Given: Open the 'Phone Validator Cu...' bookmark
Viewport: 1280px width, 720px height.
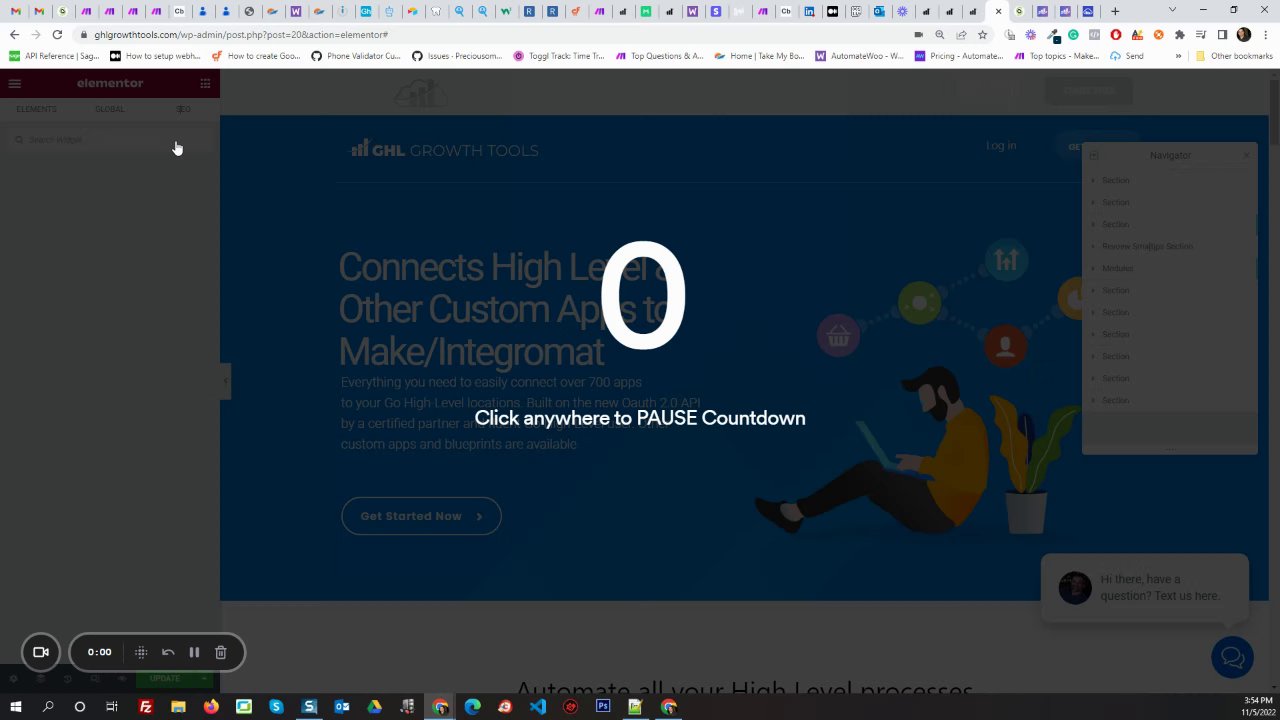Looking at the screenshot, I should pyautogui.click(x=355, y=56).
